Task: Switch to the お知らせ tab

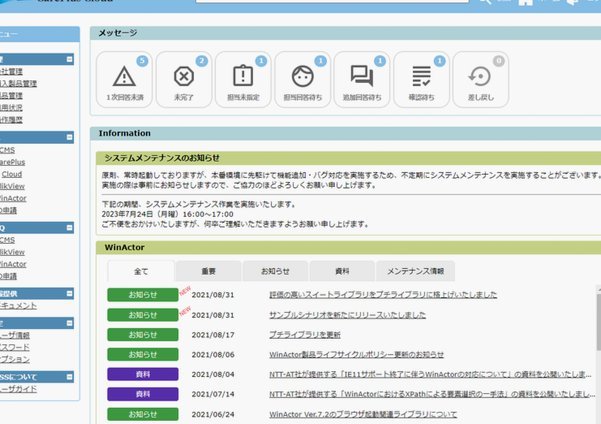Action: coord(275,271)
